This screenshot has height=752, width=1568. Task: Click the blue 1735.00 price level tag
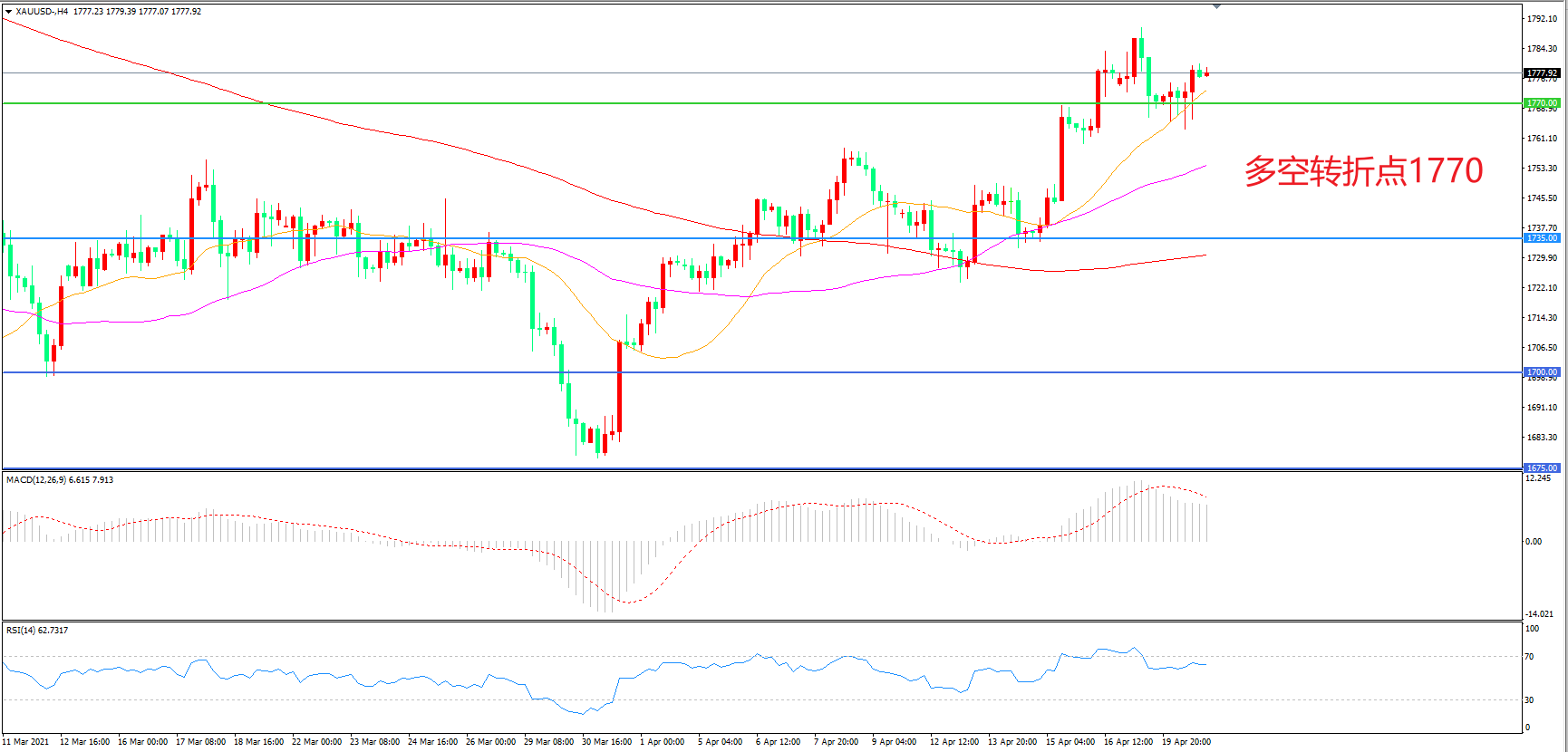[1542, 238]
